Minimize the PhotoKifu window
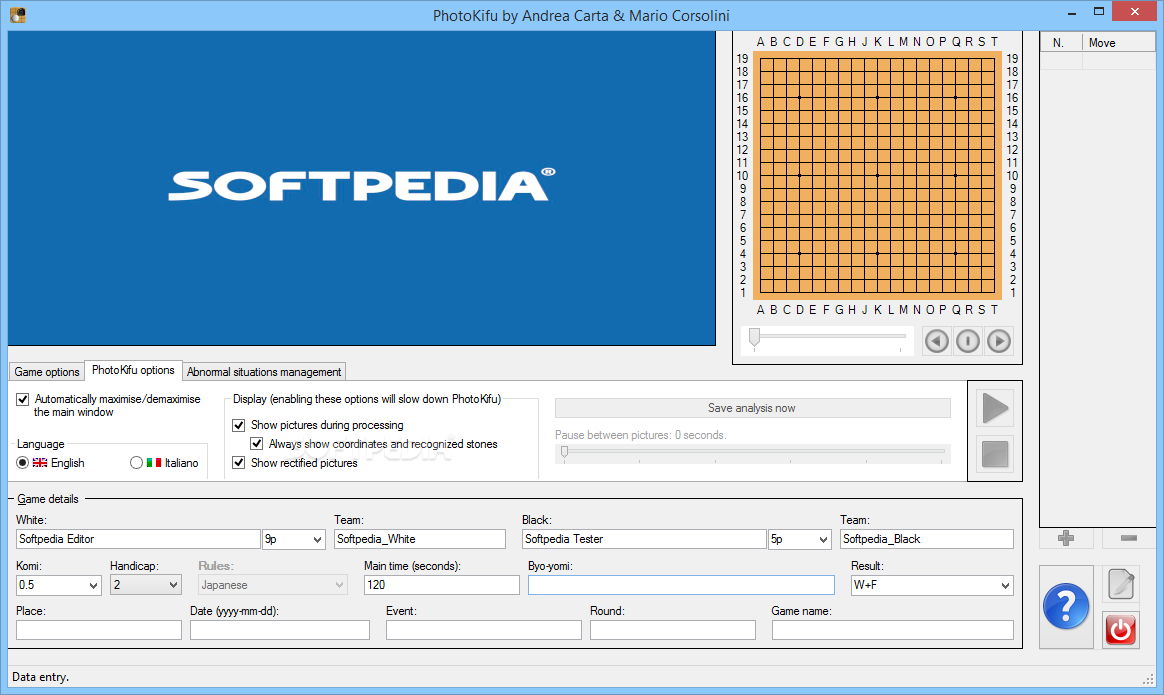Image resolution: width=1164 pixels, height=695 pixels. coord(1072,13)
